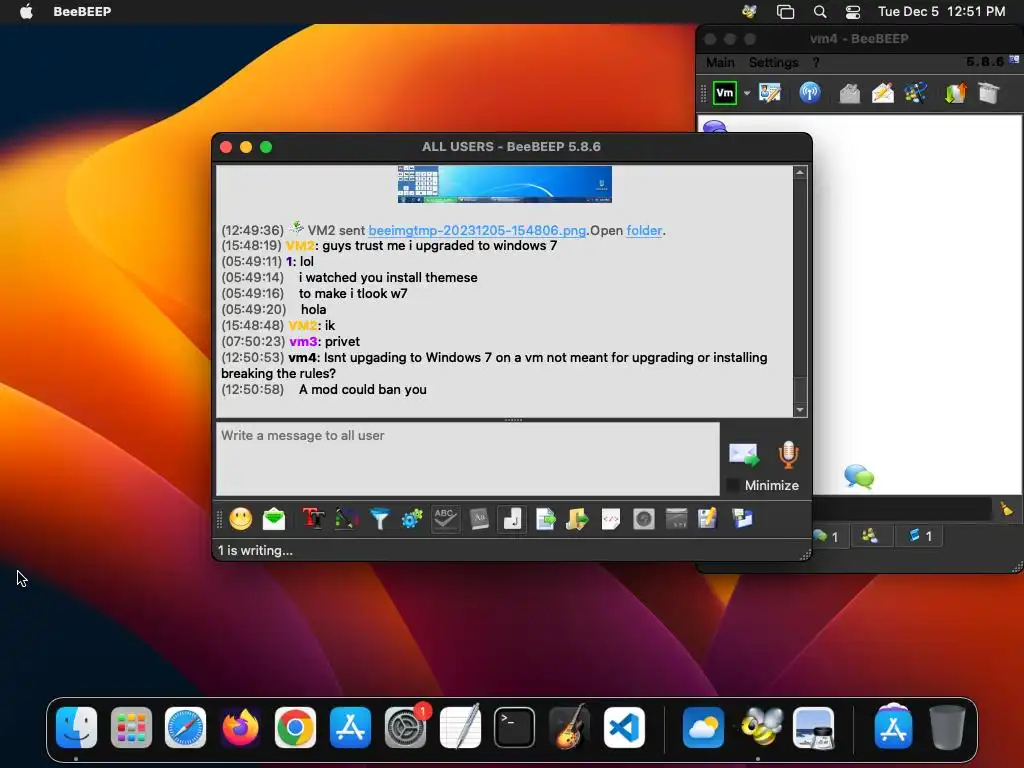Toggle ABC spell checking icon
This screenshot has height=768, width=1024.
point(445,519)
